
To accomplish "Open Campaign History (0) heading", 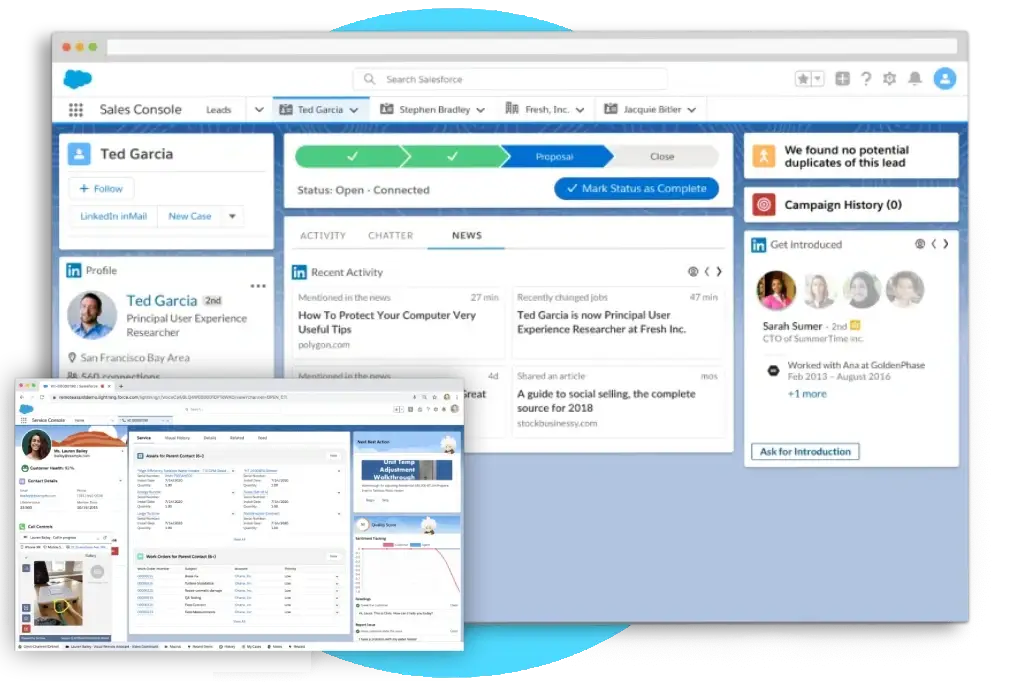I will click(x=843, y=205).
